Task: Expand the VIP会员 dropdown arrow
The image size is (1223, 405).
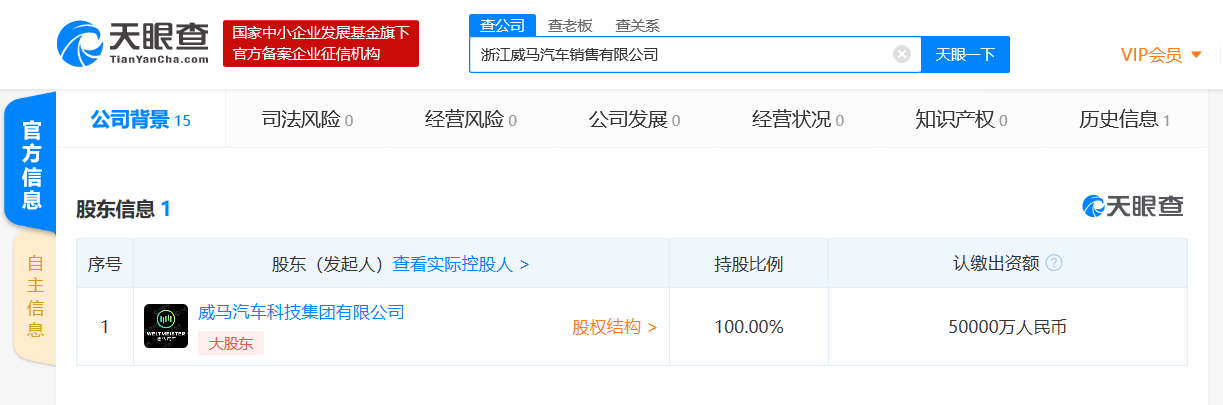Action: tap(1196, 55)
